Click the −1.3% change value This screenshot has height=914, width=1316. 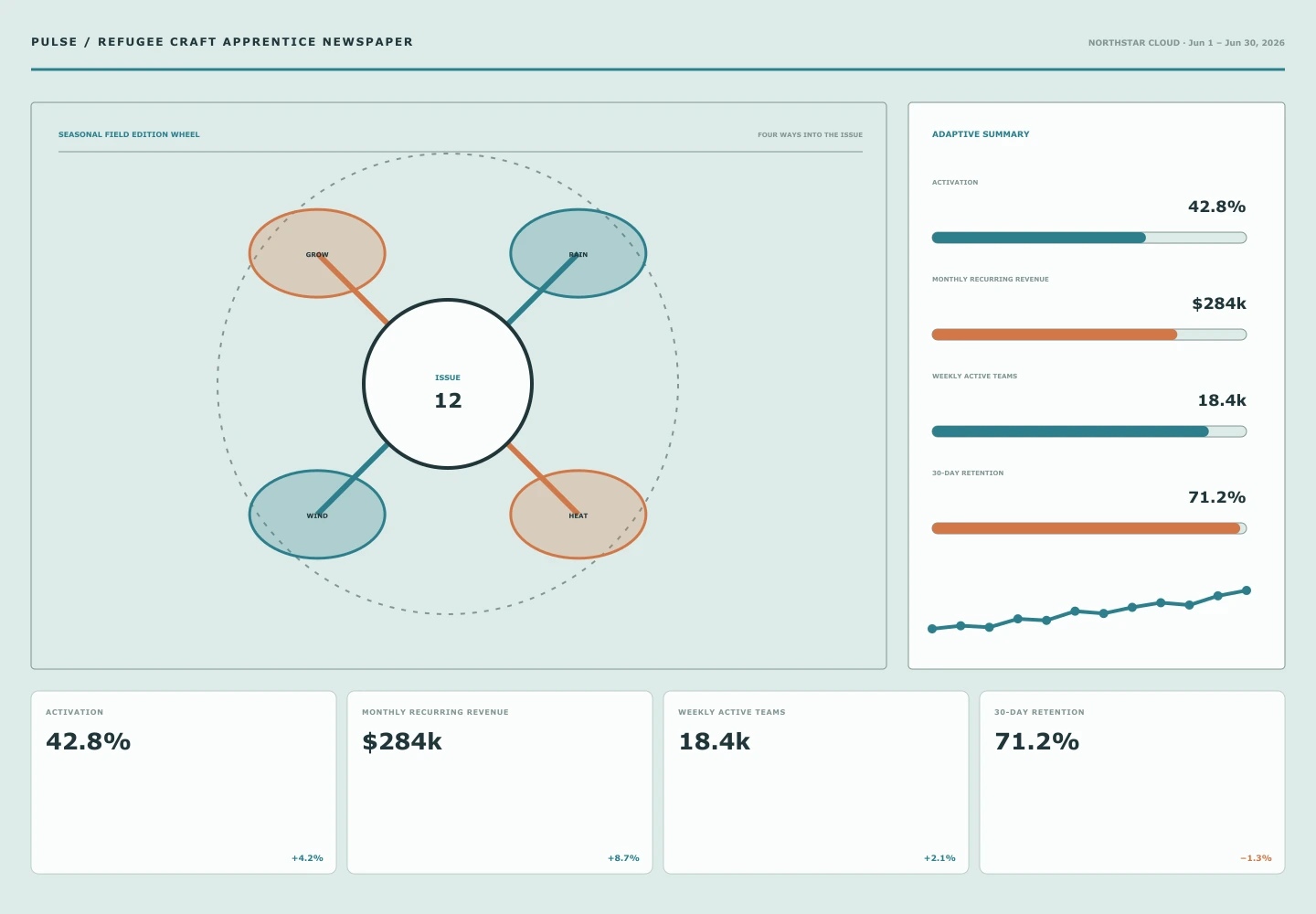(x=1256, y=858)
